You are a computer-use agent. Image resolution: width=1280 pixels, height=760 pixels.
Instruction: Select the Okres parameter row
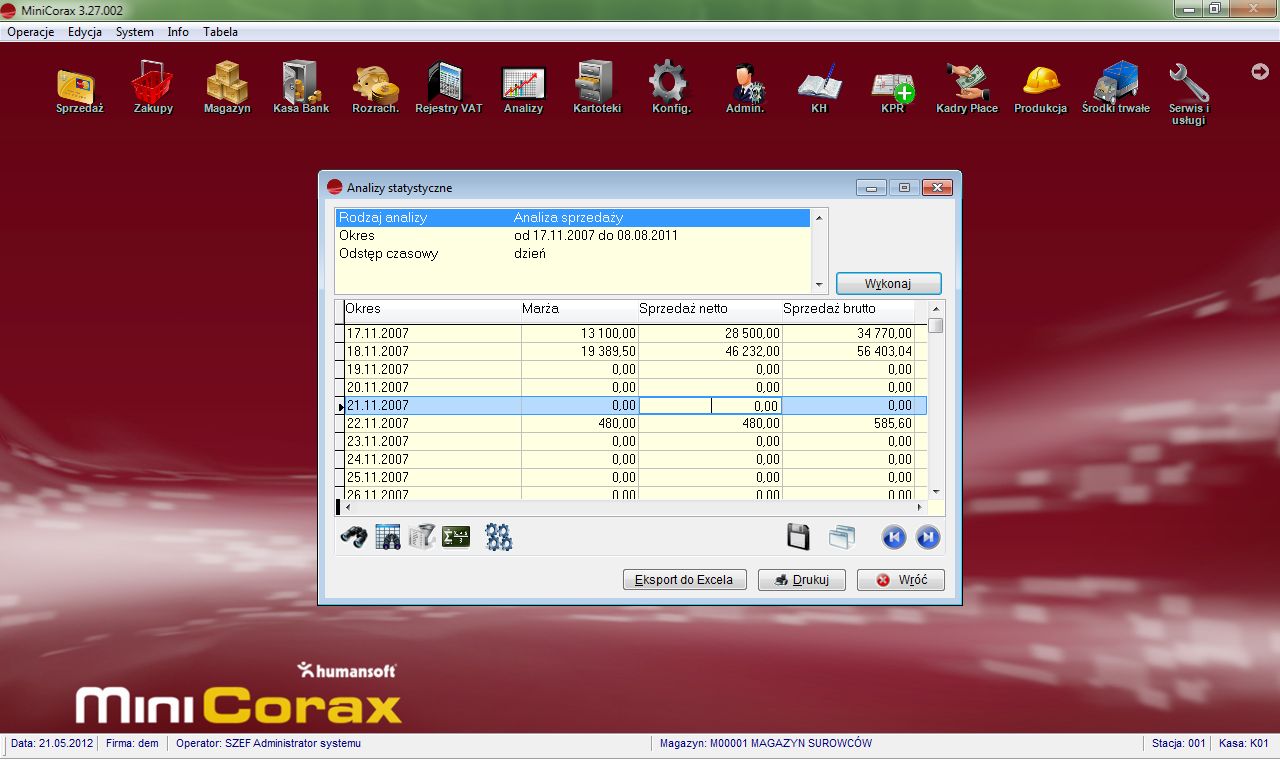[x=572, y=236]
